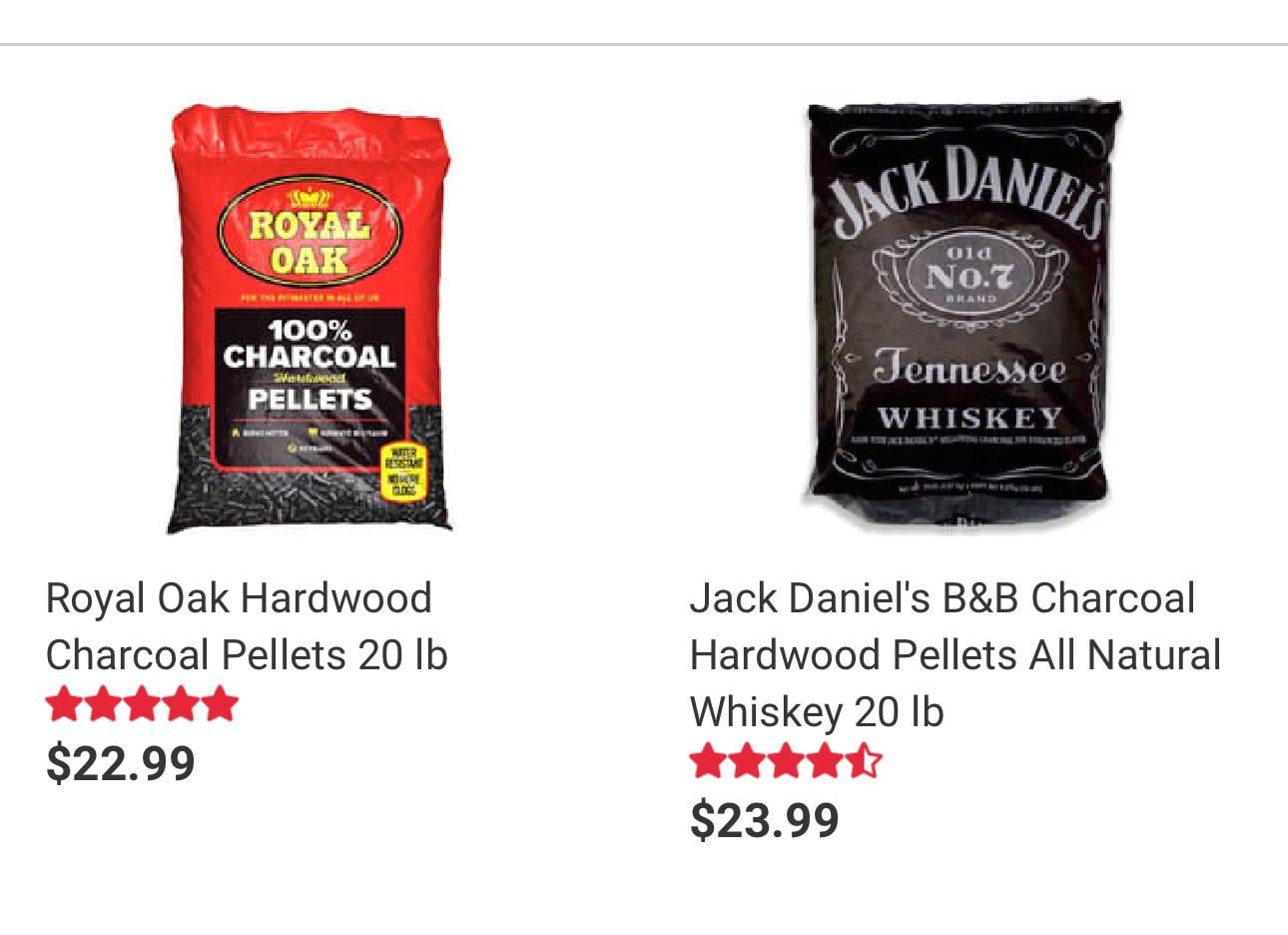The image size is (1288, 935).
Task: Click the half-filled last star under Jack Daniel's
Action: point(865,761)
